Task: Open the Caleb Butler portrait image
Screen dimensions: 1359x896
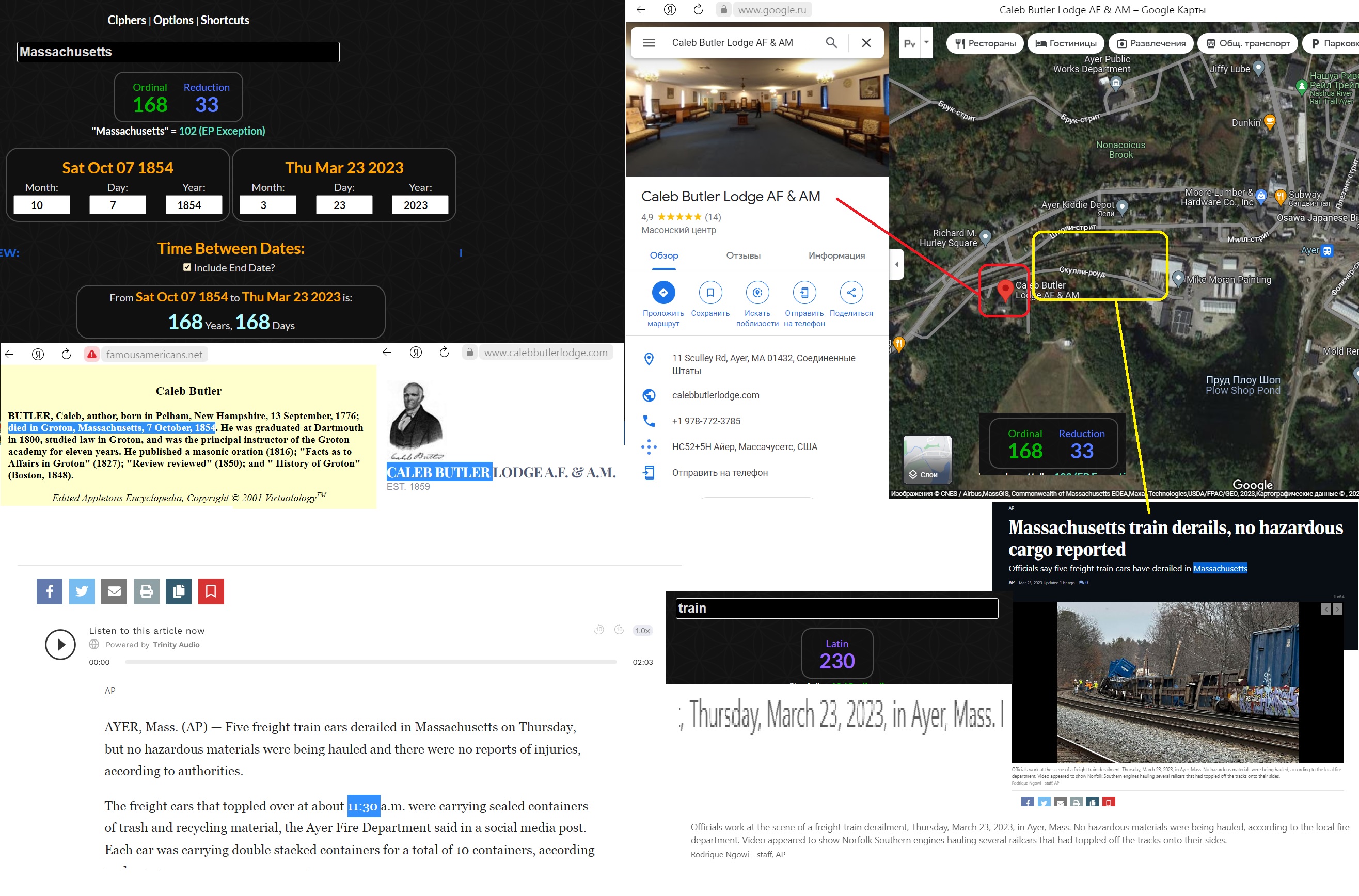Action: (416, 420)
